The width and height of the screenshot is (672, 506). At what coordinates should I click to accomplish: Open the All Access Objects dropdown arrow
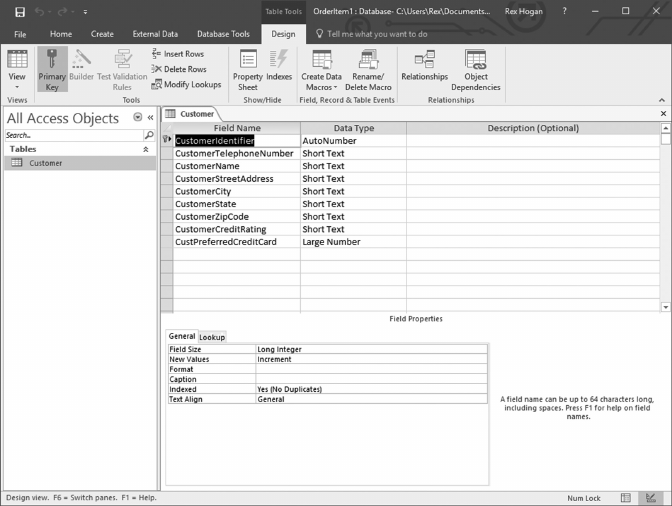[x=138, y=117]
